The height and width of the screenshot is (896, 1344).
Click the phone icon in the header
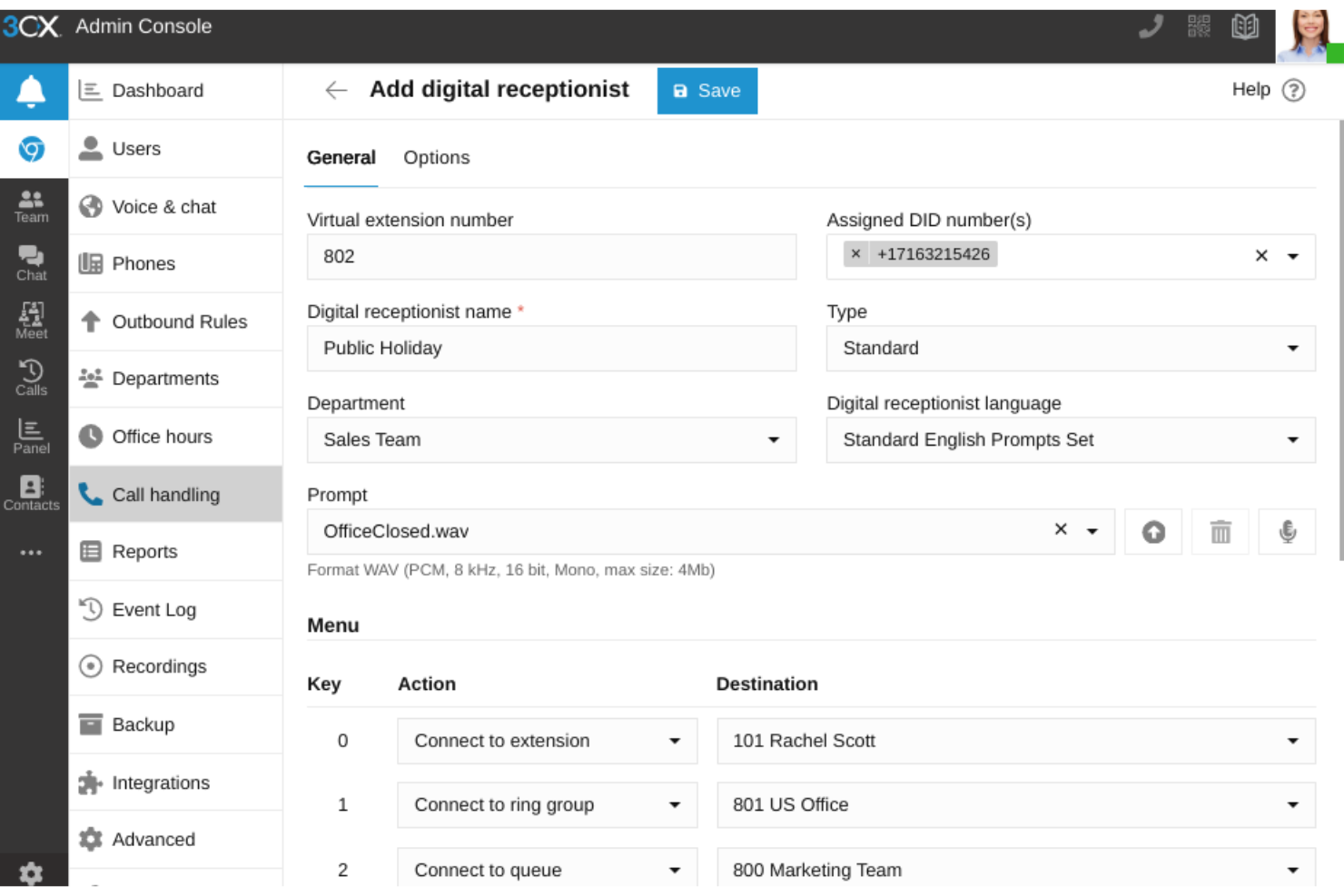pos(1151,26)
